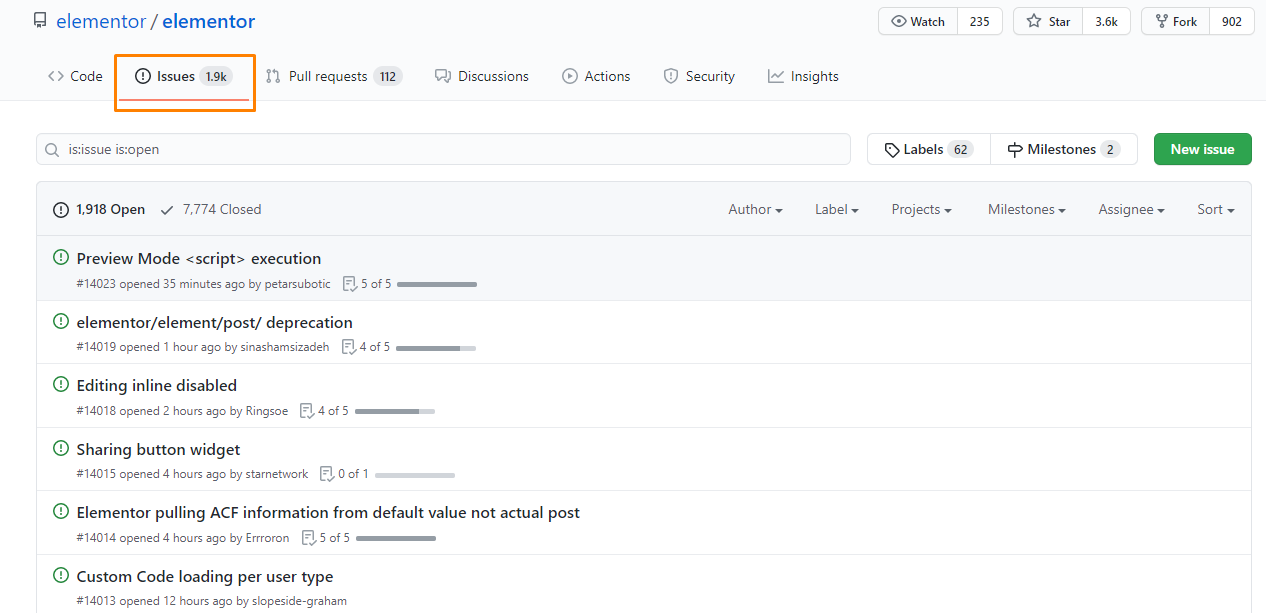
Task: Click the 5 of 5 checklist icon for #14014
Action: click(308, 538)
